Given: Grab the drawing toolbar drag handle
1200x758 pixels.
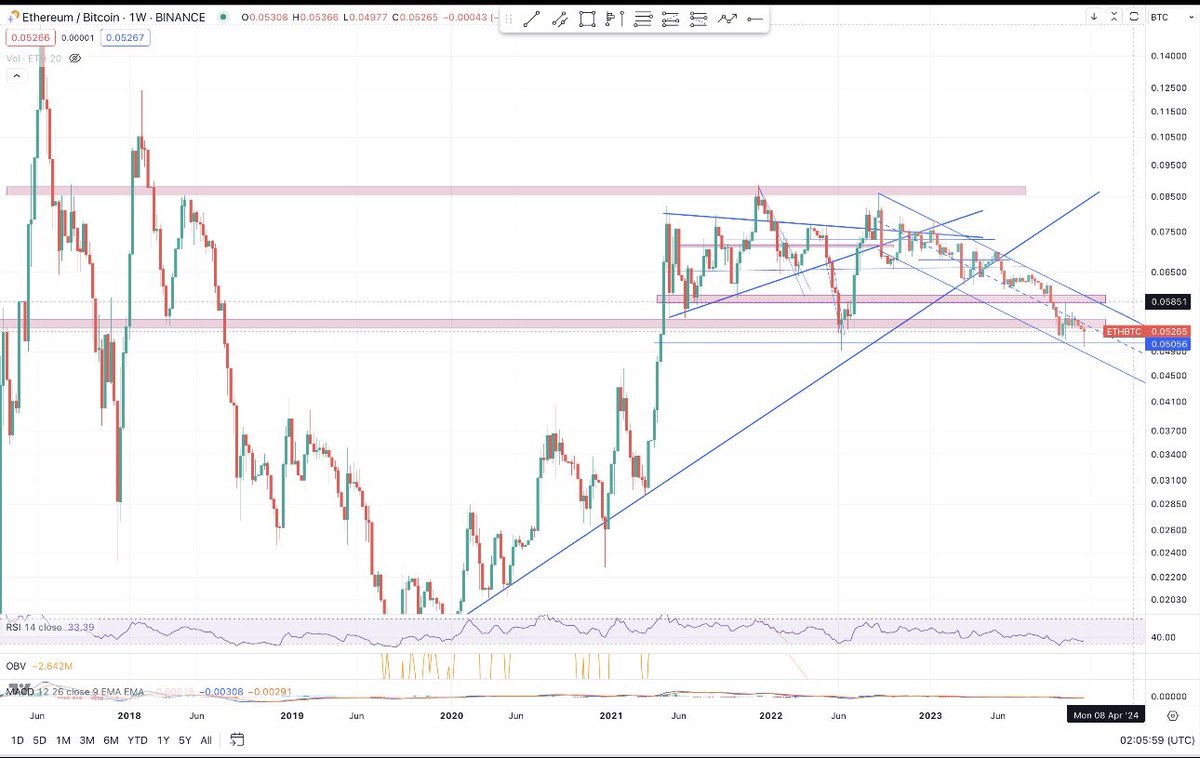Looking at the screenshot, I should point(509,19).
